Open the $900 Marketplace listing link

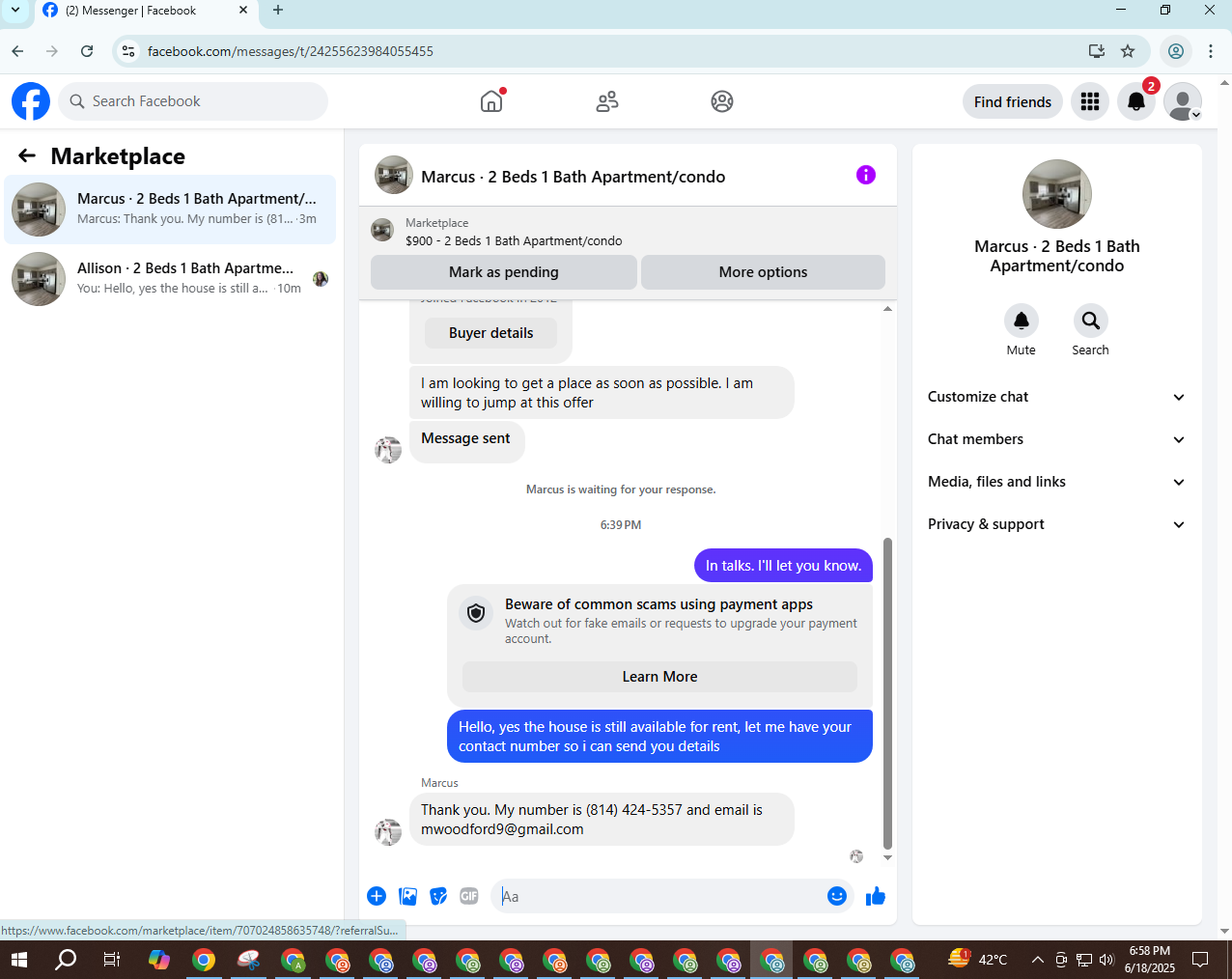pos(514,241)
